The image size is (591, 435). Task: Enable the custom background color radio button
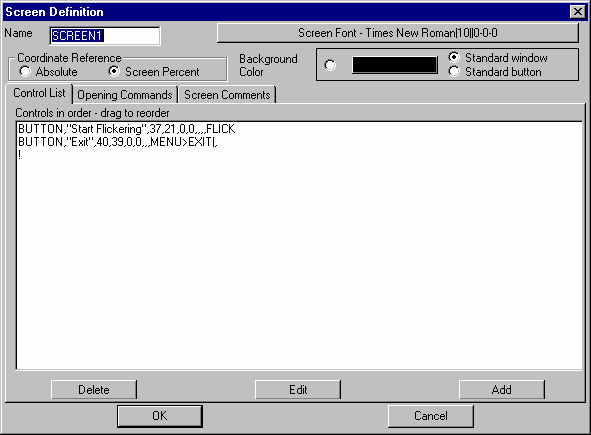330,65
